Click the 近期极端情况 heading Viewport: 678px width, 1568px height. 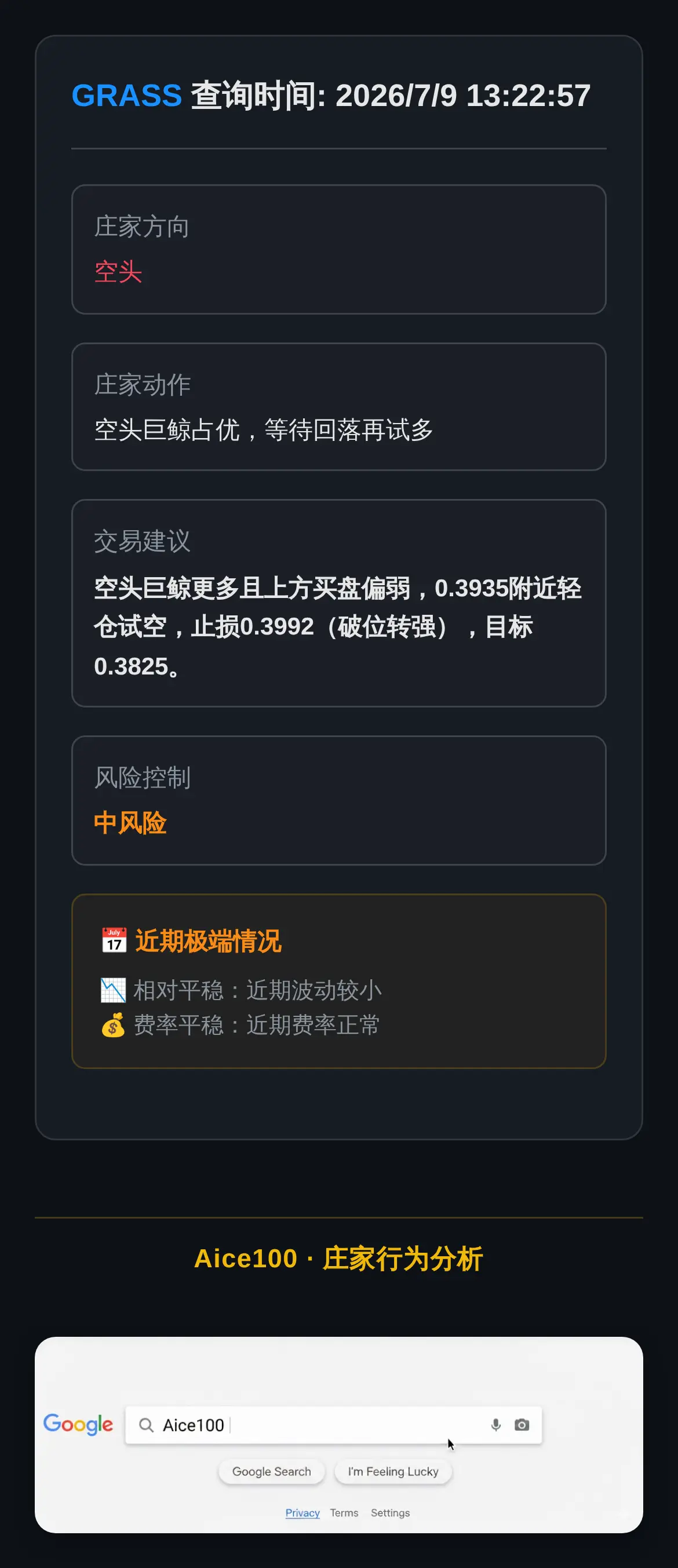pos(208,941)
